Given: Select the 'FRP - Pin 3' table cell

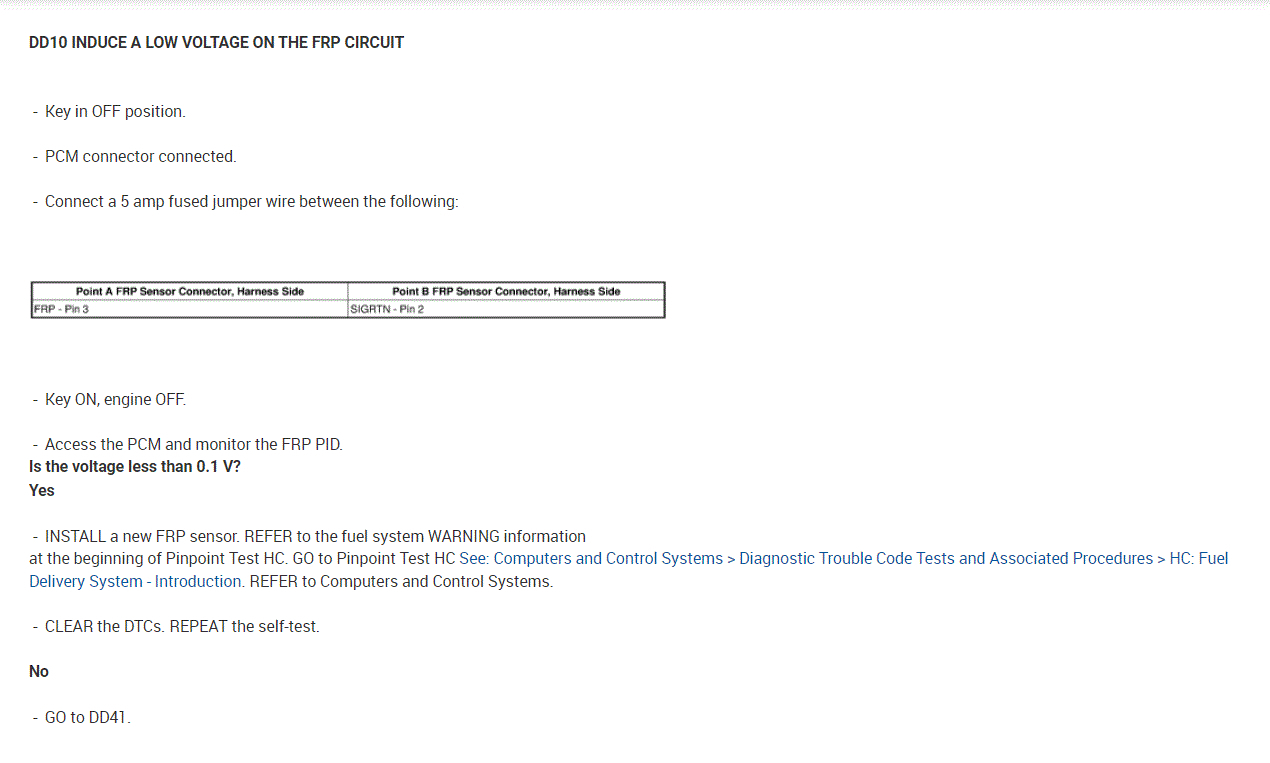Looking at the screenshot, I should 62,309.
